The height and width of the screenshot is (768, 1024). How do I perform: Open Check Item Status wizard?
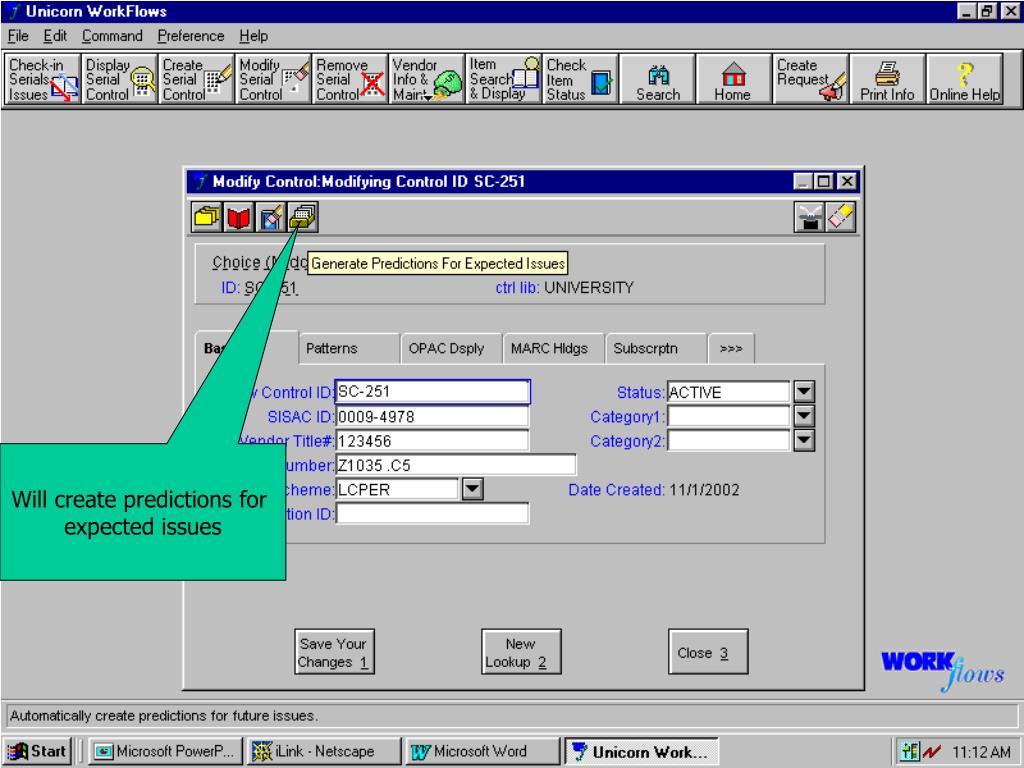581,79
